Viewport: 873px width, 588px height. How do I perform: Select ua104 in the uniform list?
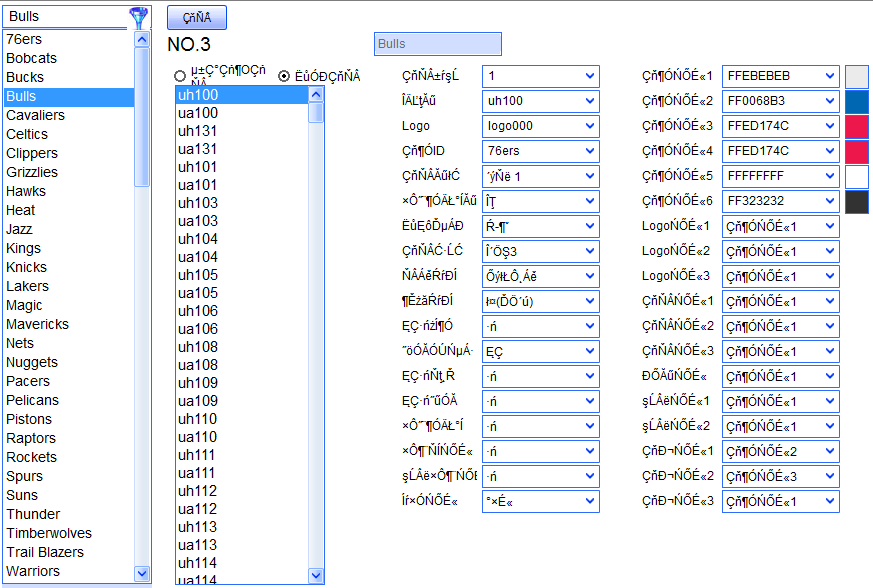[x=242, y=257]
